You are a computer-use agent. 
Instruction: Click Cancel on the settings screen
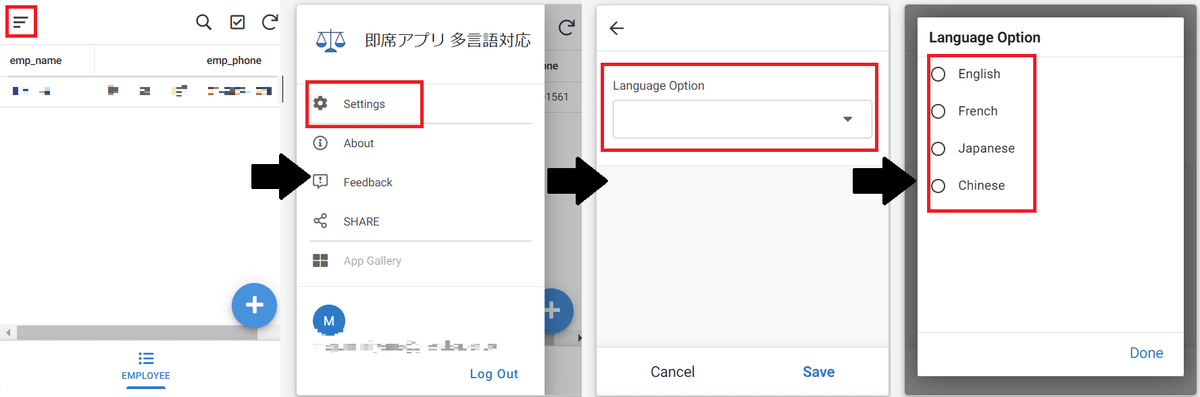click(672, 372)
